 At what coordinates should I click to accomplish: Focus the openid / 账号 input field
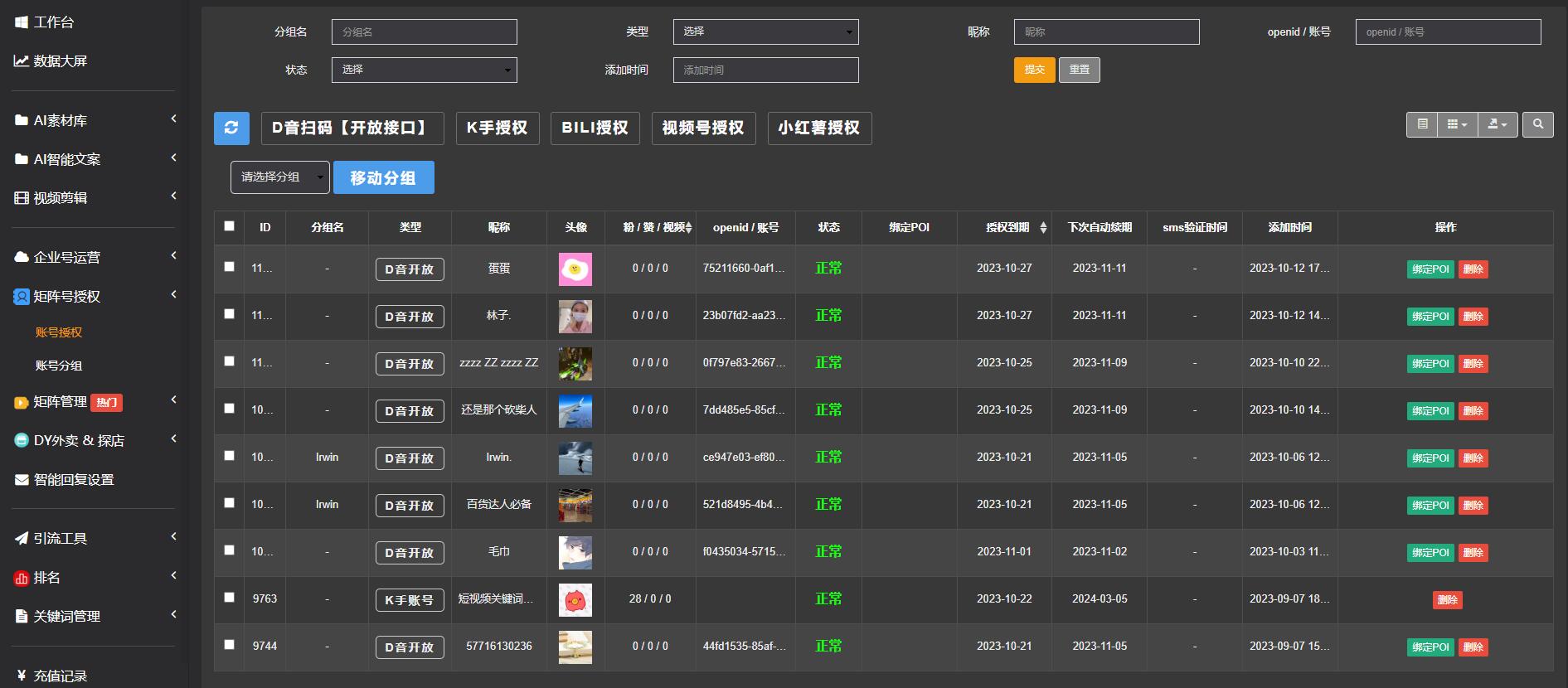(x=1448, y=32)
